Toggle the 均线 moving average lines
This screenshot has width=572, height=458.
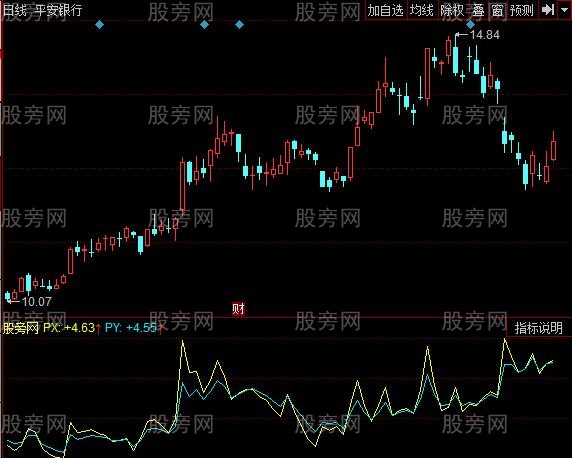(x=421, y=10)
